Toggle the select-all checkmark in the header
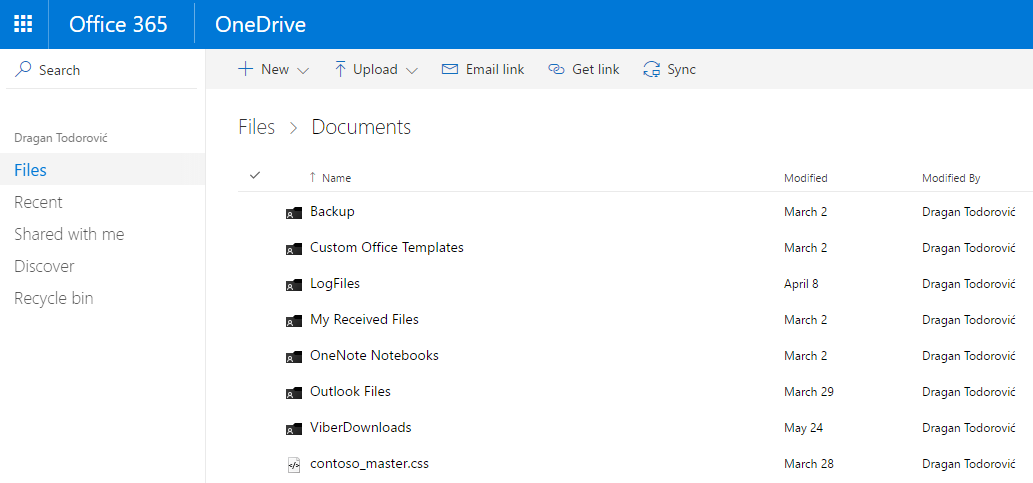Screen dimensions: 1033x483 coord(256,175)
